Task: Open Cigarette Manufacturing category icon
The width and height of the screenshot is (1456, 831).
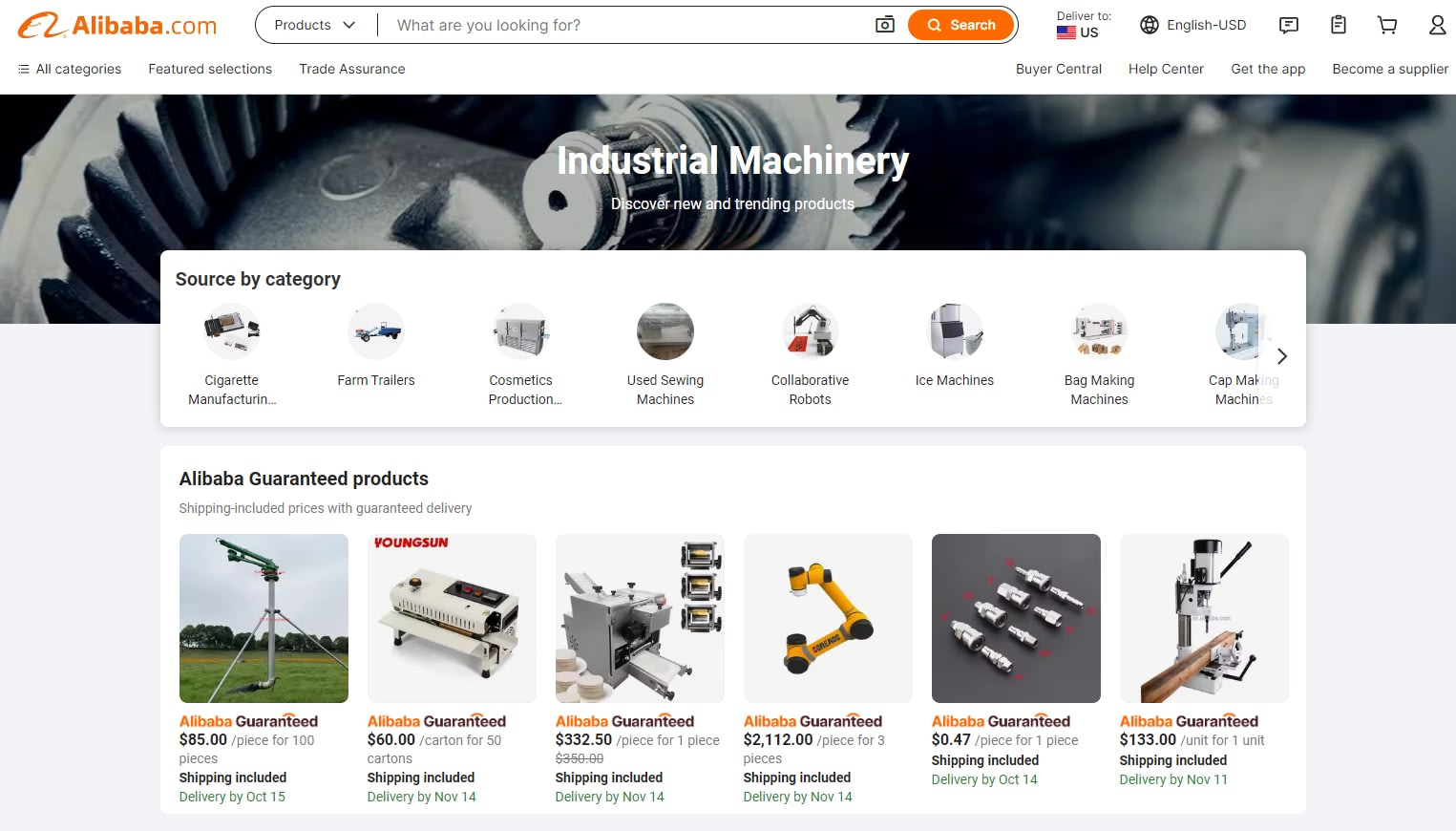Action: click(232, 331)
